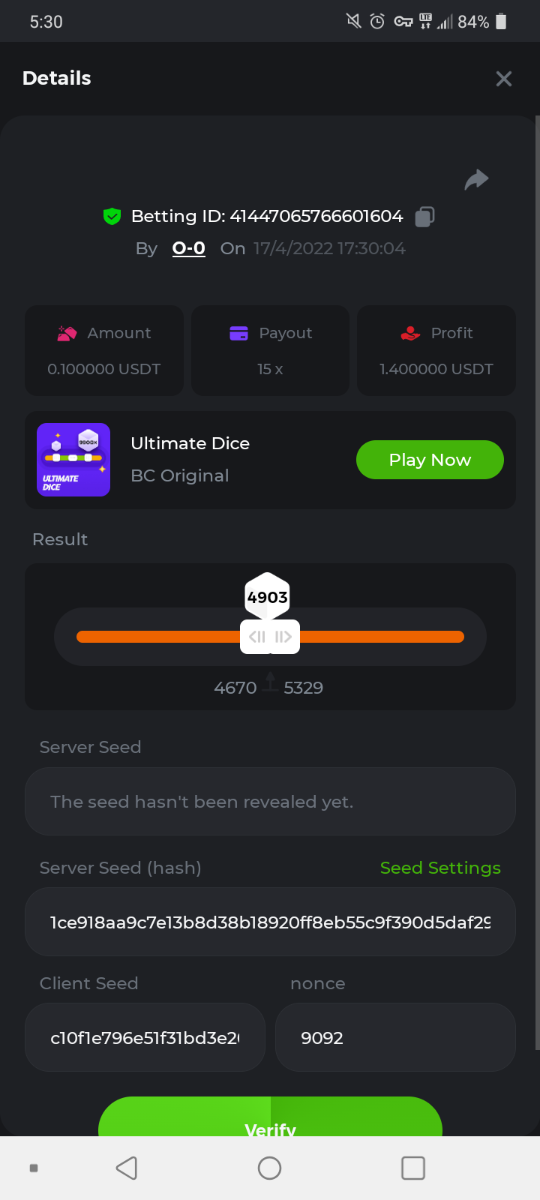Image resolution: width=540 pixels, height=1200 pixels.
Task: Tap the green verified shield icon
Action: point(112,216)
